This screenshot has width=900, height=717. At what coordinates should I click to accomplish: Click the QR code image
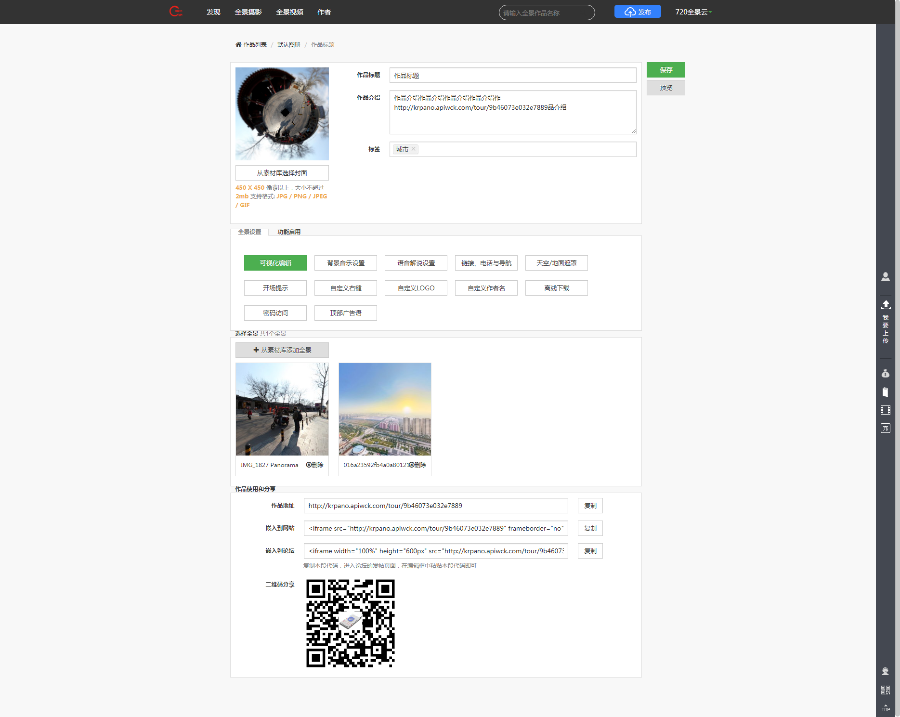pos(350,623)
